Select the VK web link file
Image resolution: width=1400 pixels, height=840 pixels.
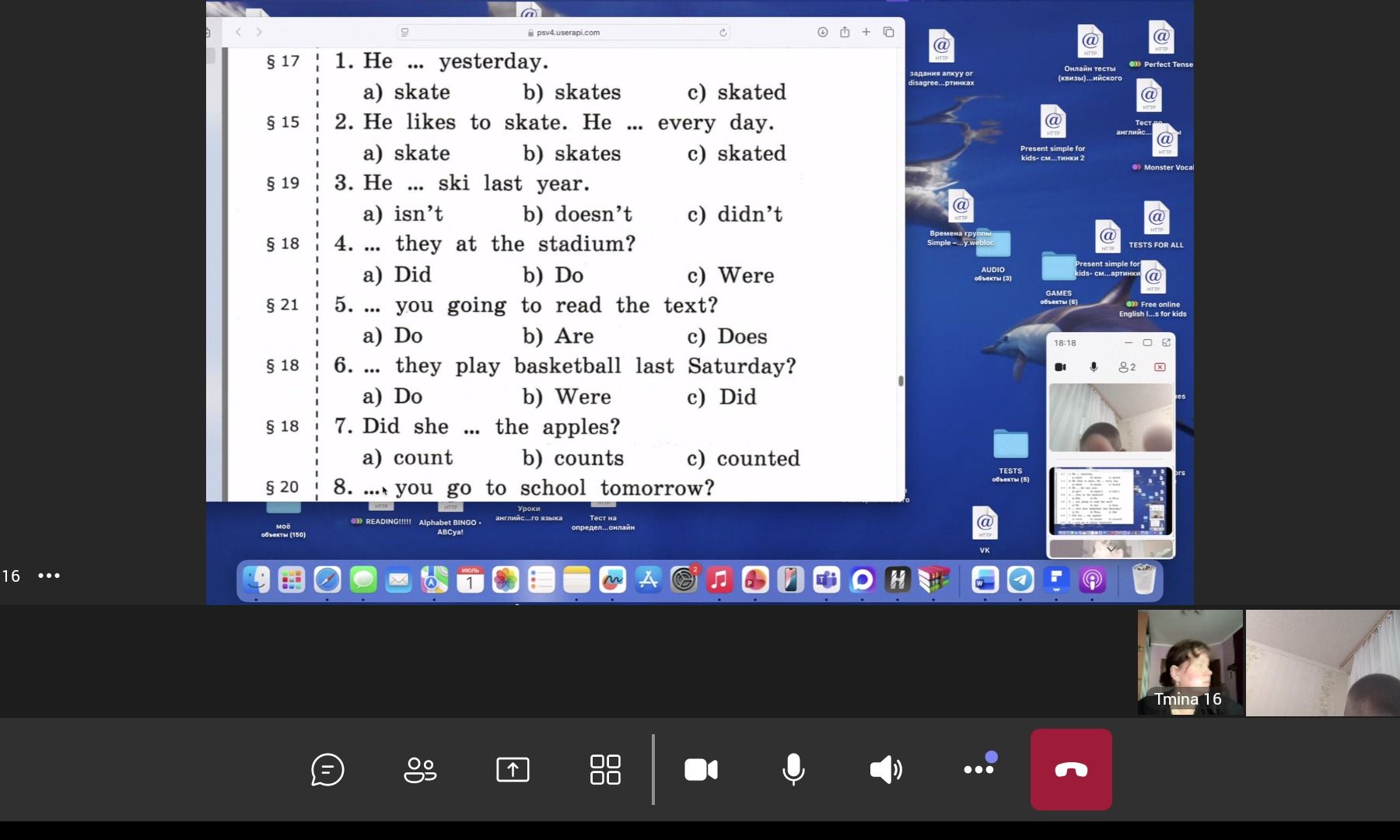[985, 529]
